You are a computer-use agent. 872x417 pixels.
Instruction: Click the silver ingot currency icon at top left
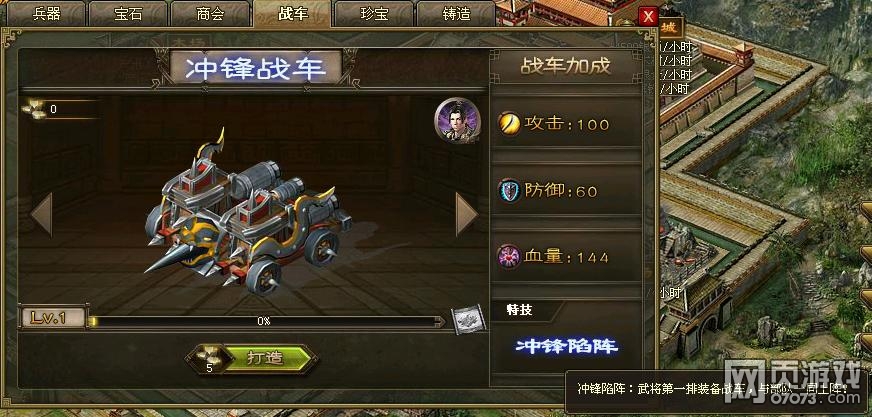click(x=33, y=109)
